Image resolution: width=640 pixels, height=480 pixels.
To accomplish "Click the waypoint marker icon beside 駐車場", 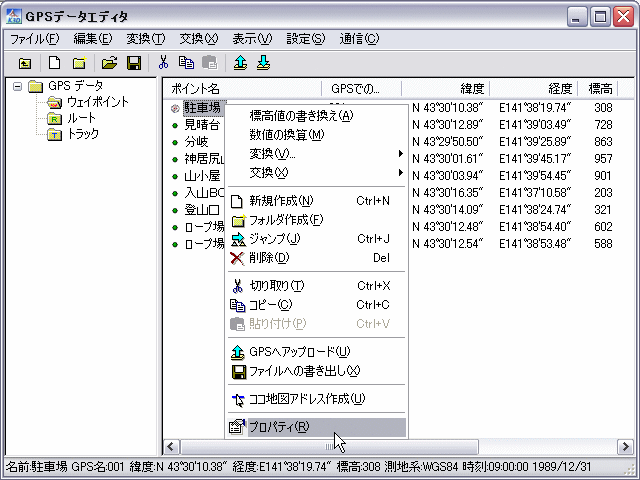I will (x=175, y=108).
